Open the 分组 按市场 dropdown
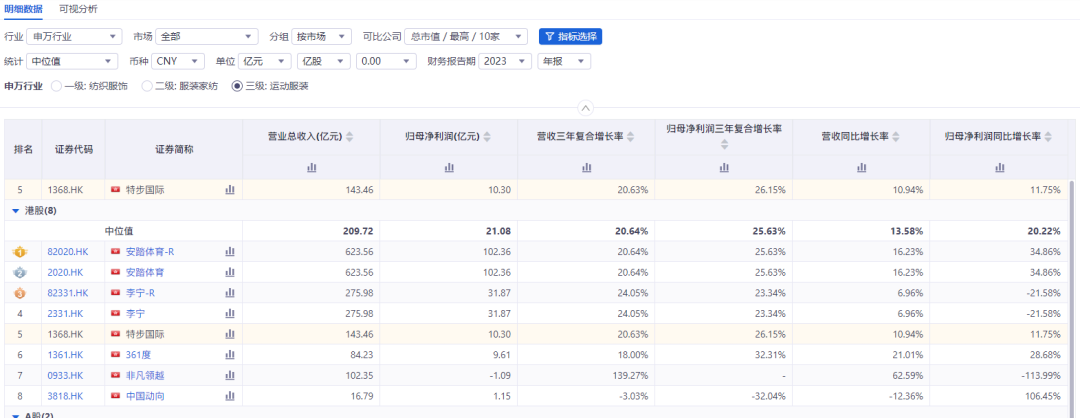The height and width of the screenshot is (418, 1080). (322, 36)
